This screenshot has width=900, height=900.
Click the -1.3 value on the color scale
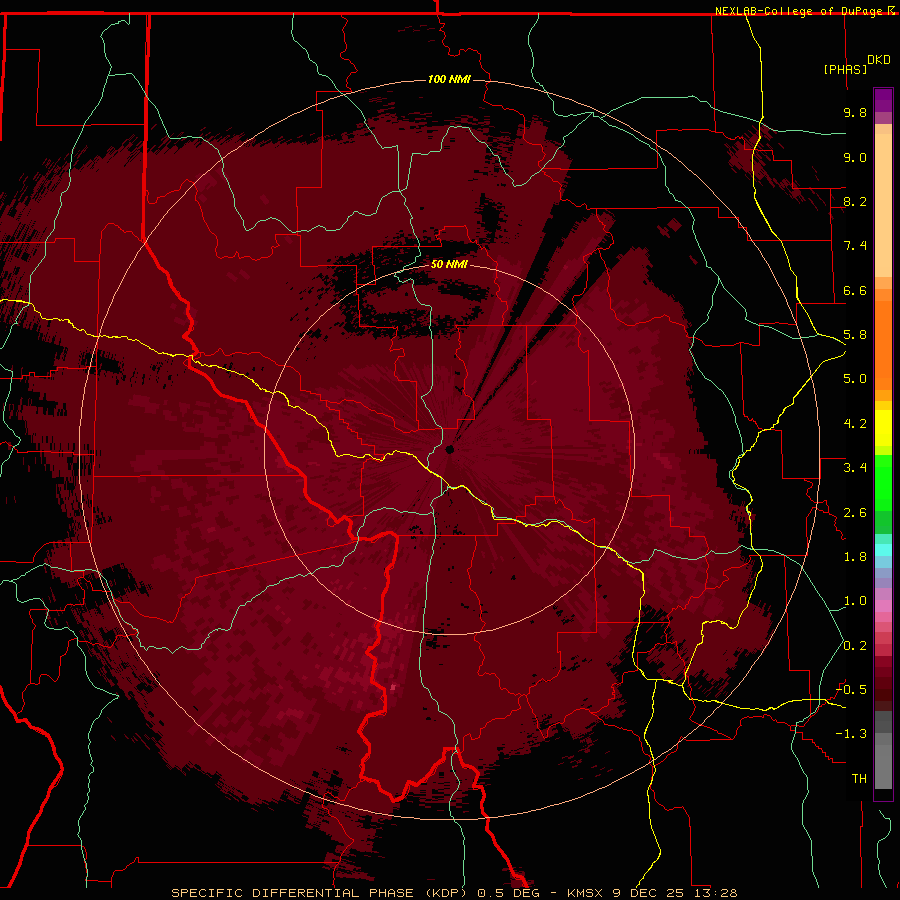(x=851, y=734)
